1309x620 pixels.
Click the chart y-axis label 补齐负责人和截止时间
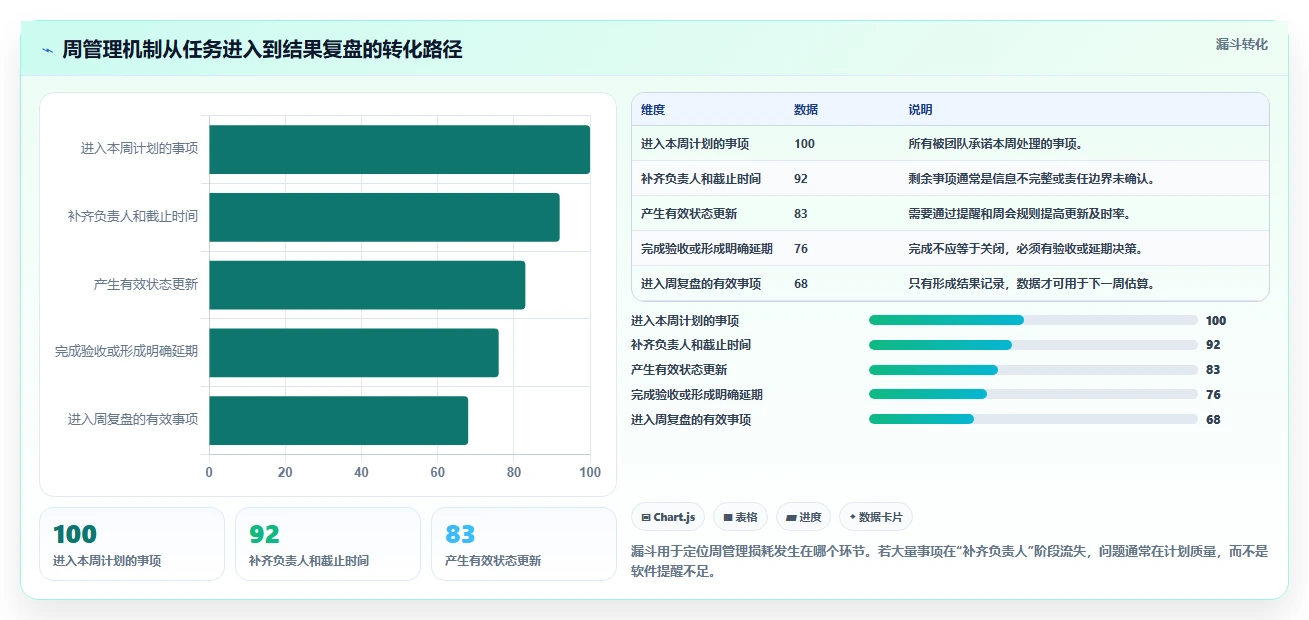[x=133, y=216]
